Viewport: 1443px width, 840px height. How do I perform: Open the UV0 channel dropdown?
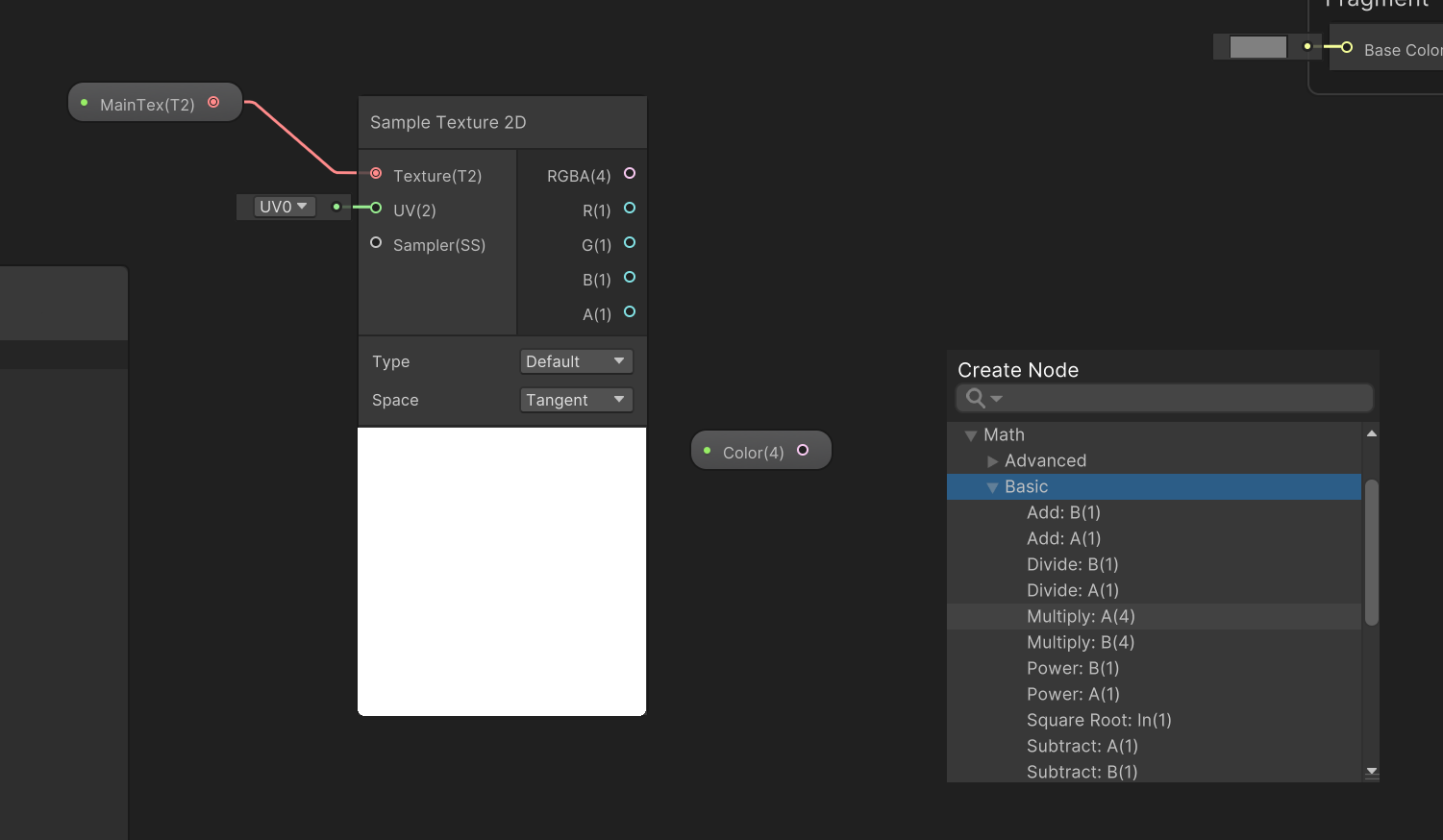283,206
